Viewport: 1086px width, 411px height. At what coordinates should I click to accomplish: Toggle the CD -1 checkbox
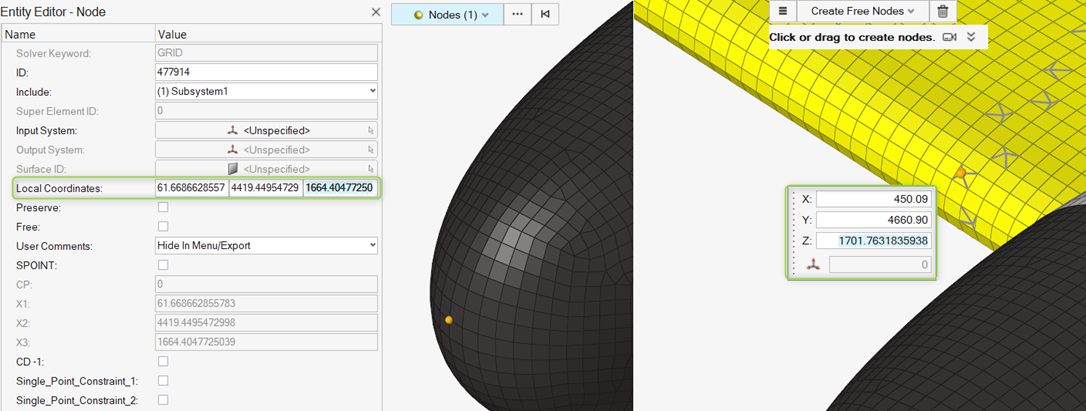(163, 361)
